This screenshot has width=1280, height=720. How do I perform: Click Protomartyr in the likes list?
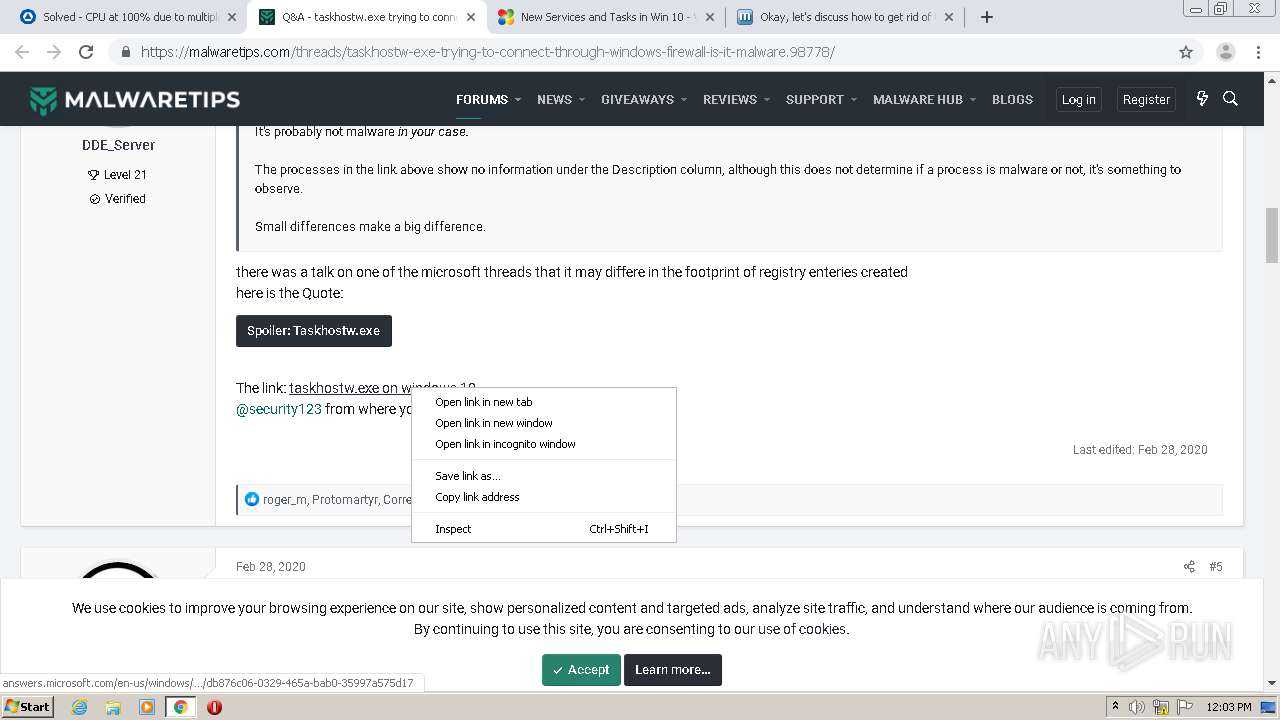click(x=345, y=500)
